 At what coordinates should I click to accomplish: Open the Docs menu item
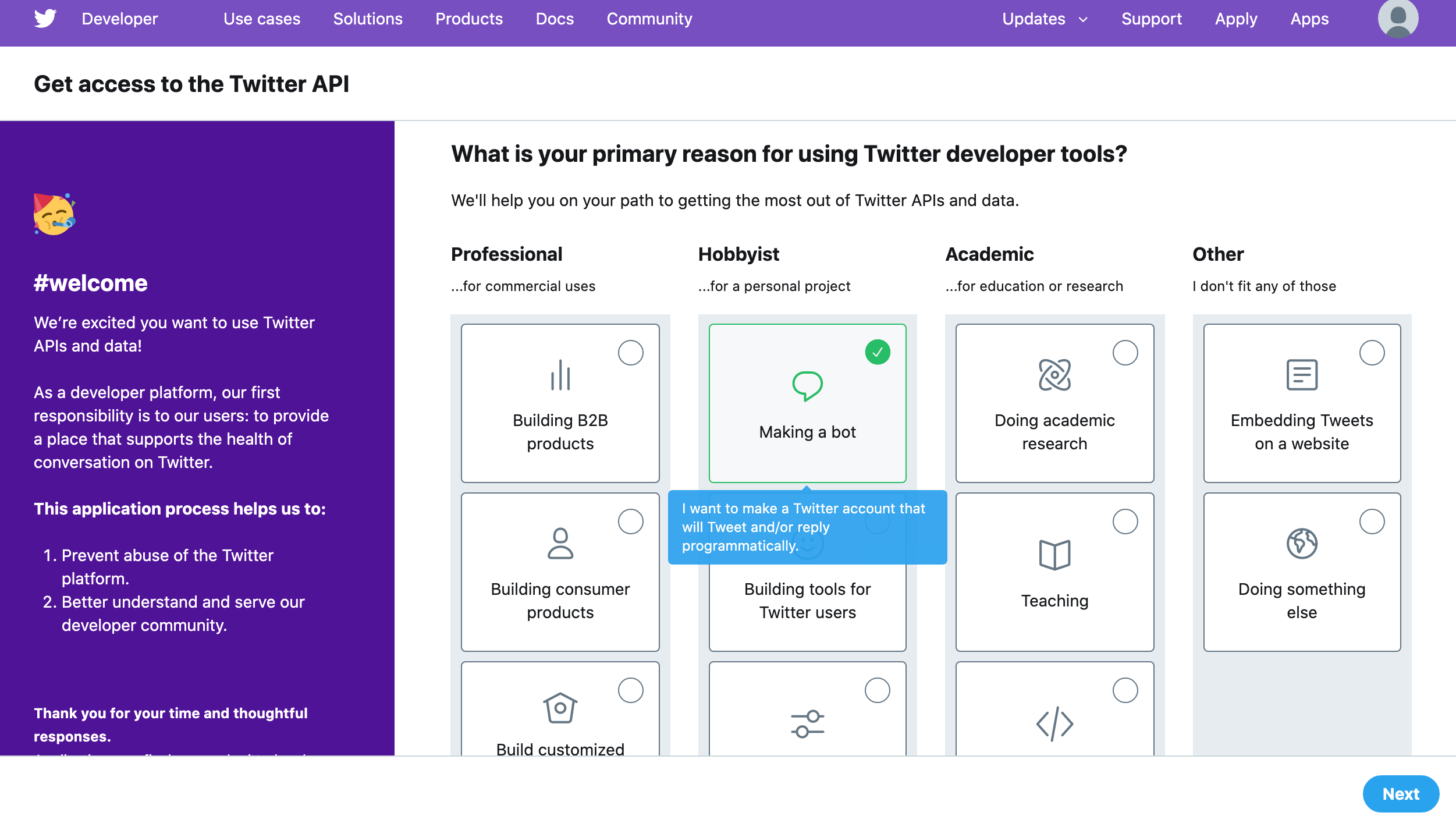(x=554, y=19)
